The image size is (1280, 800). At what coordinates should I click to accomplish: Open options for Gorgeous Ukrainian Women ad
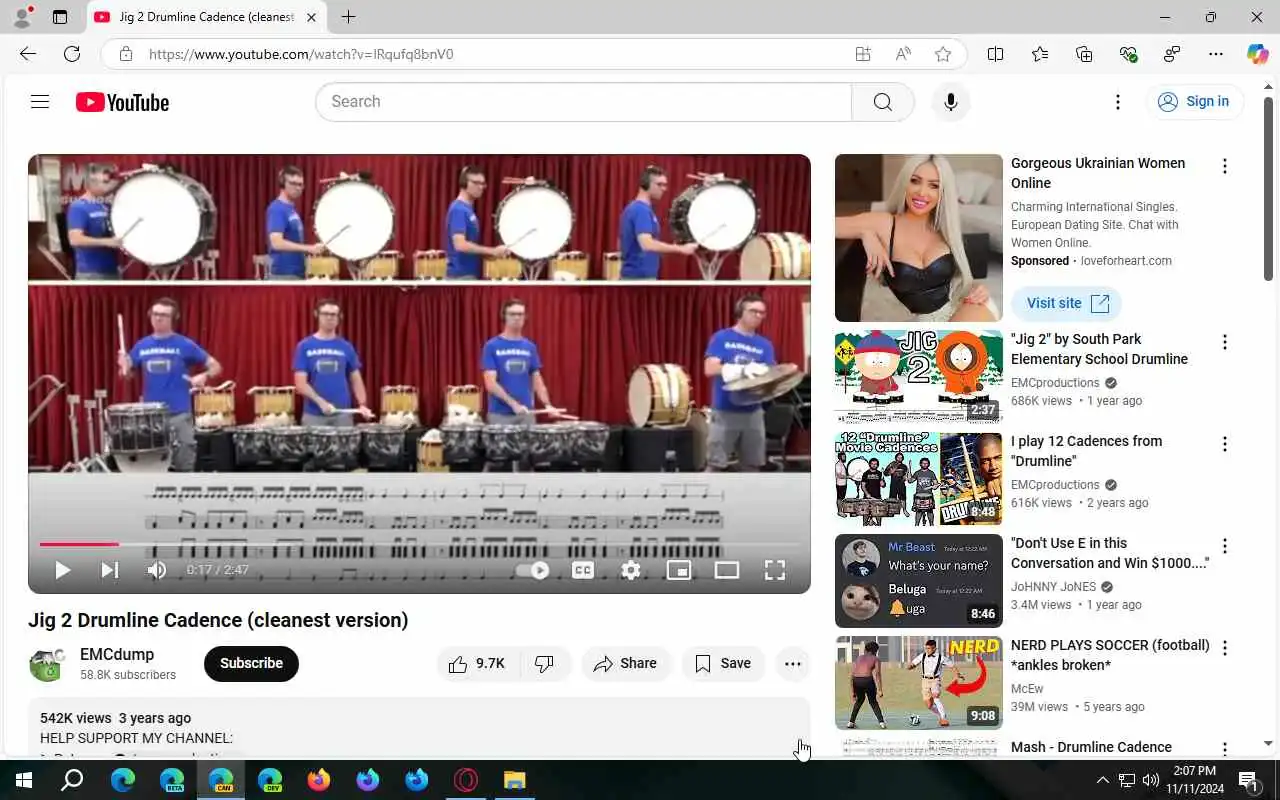[1224, 167]
